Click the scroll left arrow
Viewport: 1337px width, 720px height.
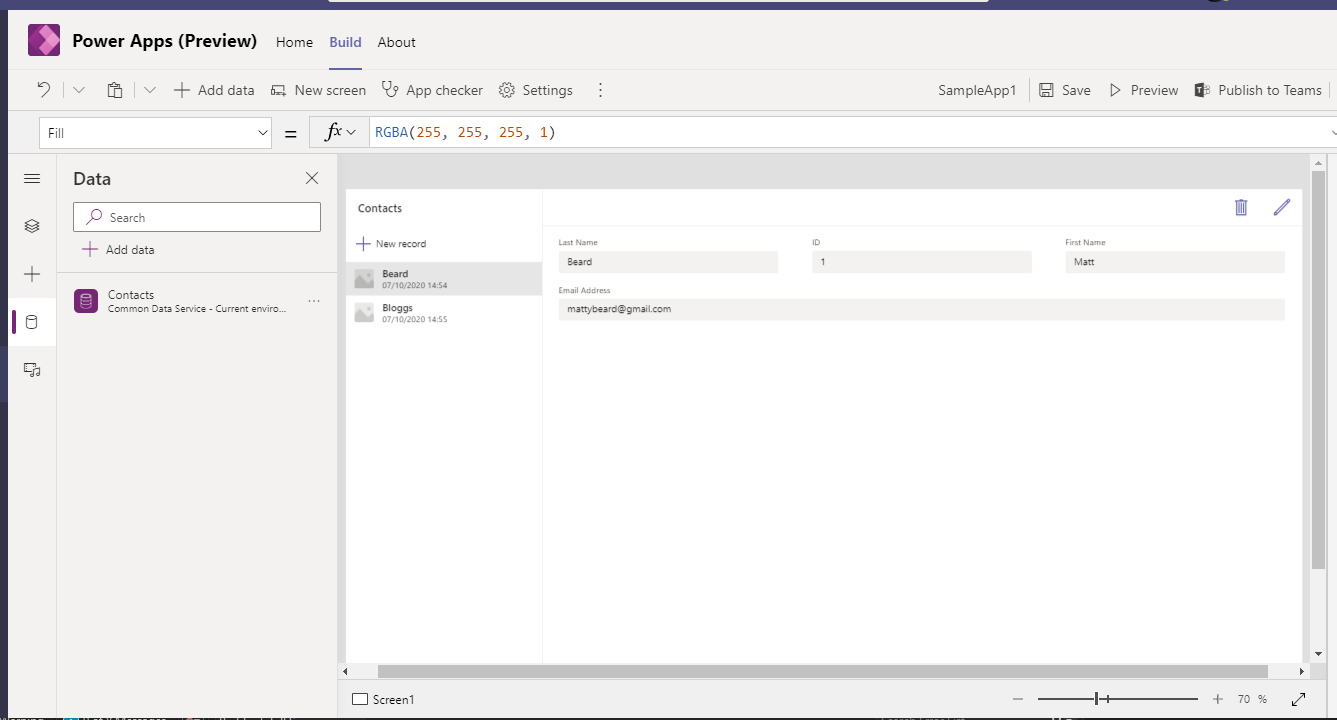click(x=345, y=672)
